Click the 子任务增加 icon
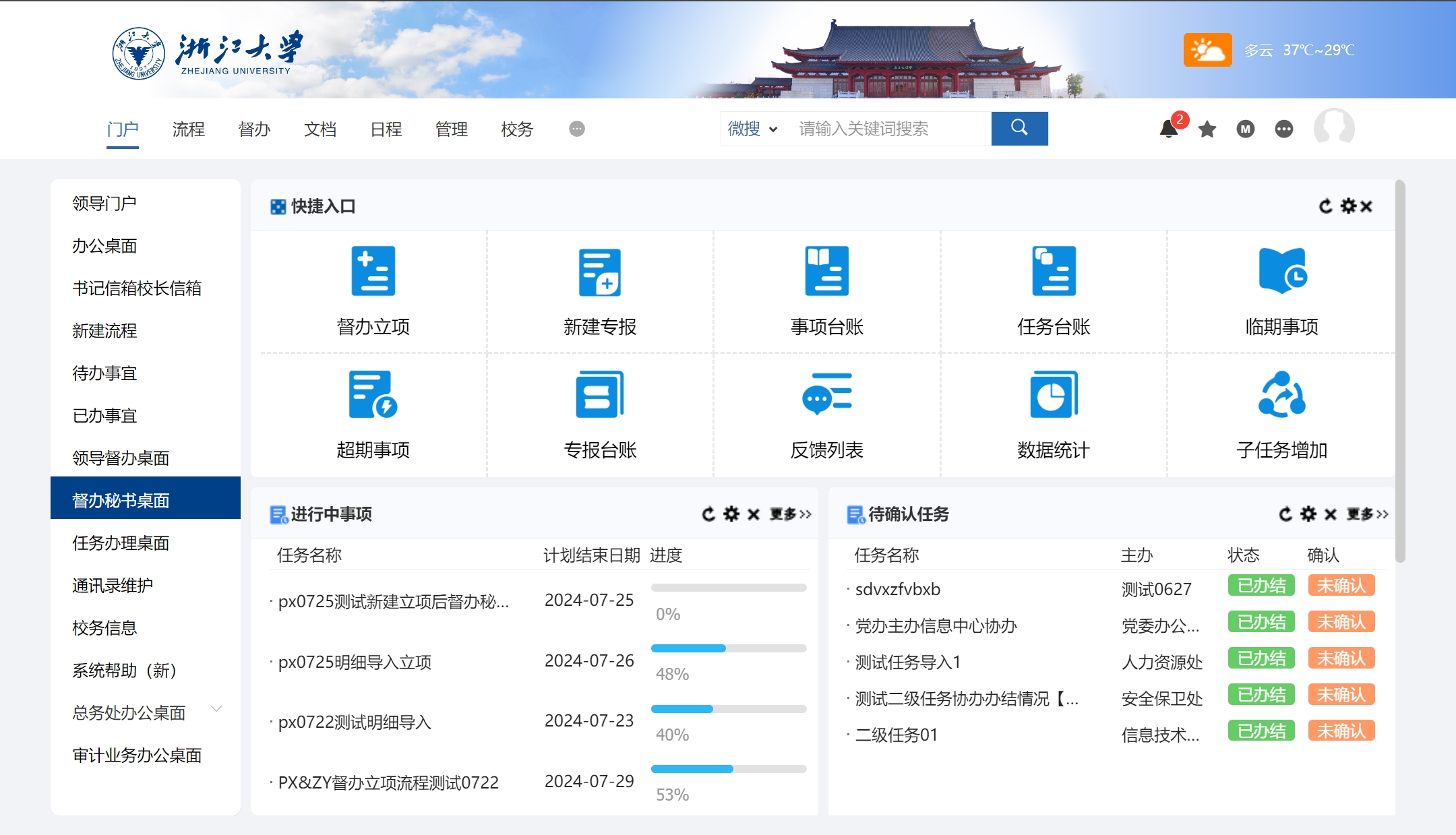Screen dimensions: 1456x835 click(x=1281, y=394)
